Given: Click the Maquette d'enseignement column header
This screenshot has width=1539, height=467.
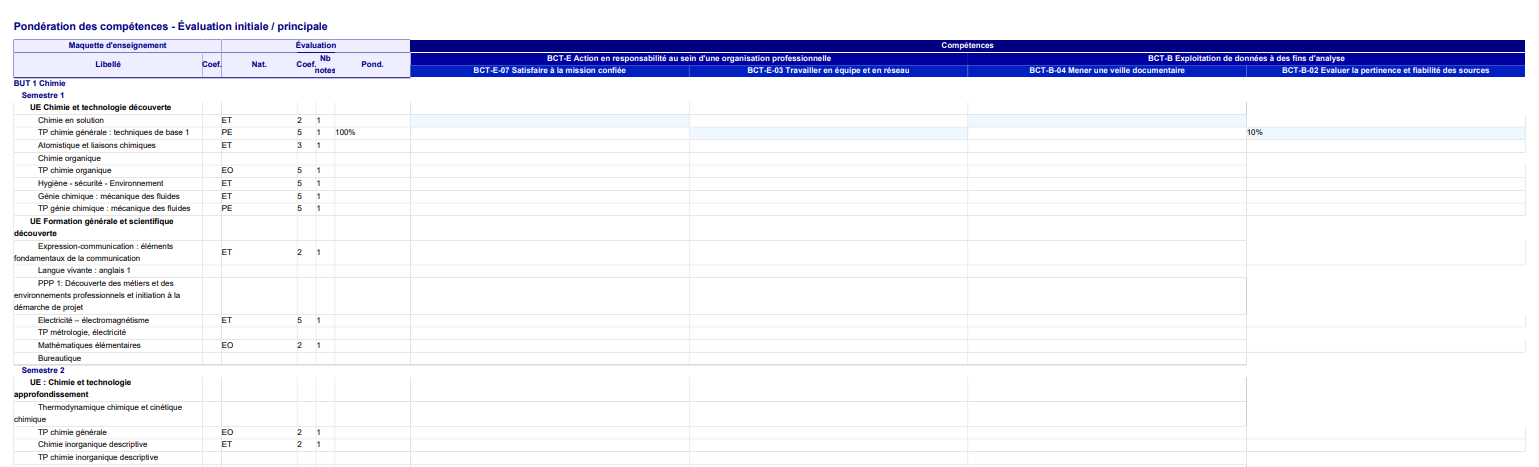Looking at the screenshot, I should click(x=117, y=45).
